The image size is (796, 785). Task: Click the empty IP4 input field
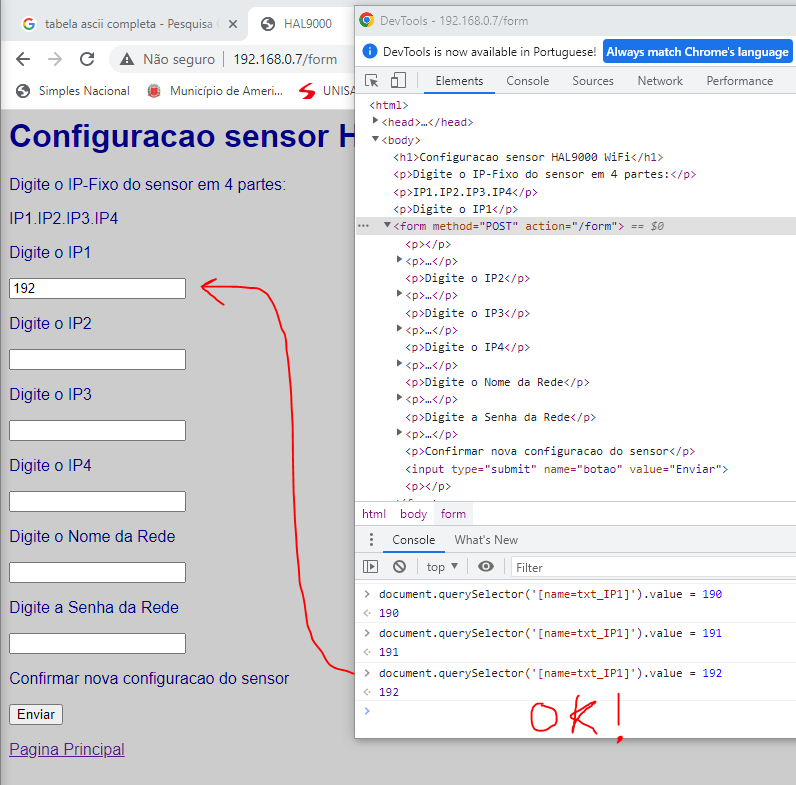tap(97, 502)
